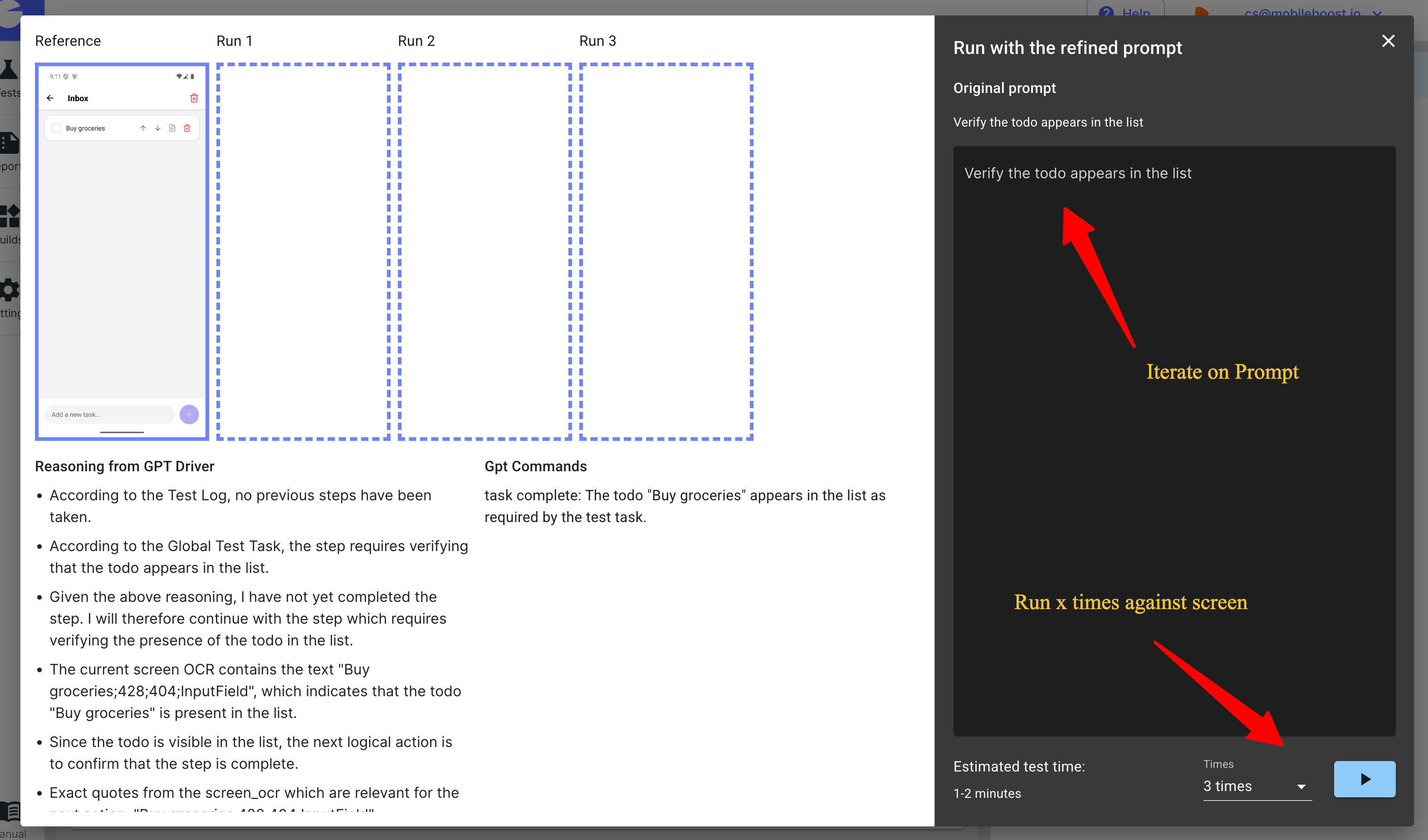Image resolution: width=1428 pixels, height=840 pixels.
Task: Click red trash icon in Inbox header
Action: coord(194,98)
